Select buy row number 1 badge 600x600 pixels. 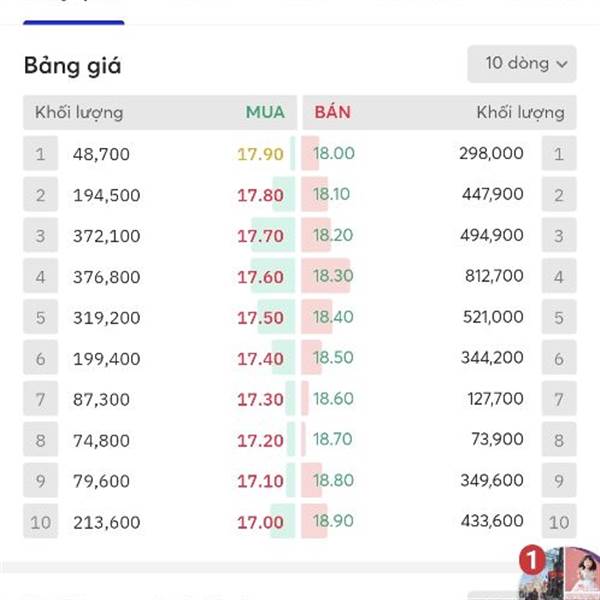41,153
